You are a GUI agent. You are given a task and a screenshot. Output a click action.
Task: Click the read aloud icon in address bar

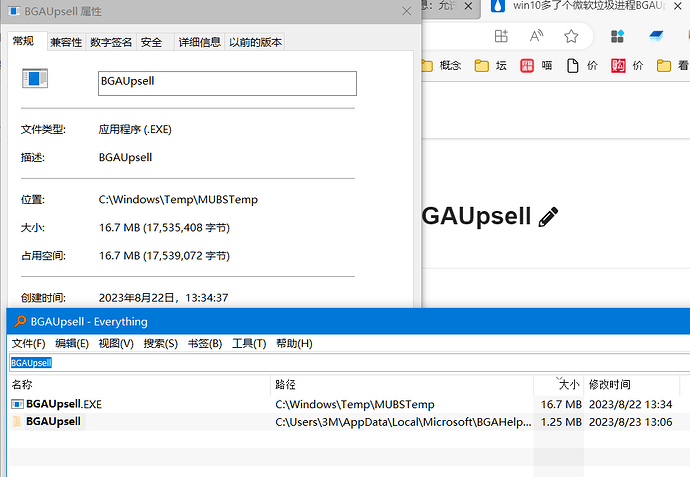click(536, 36)
